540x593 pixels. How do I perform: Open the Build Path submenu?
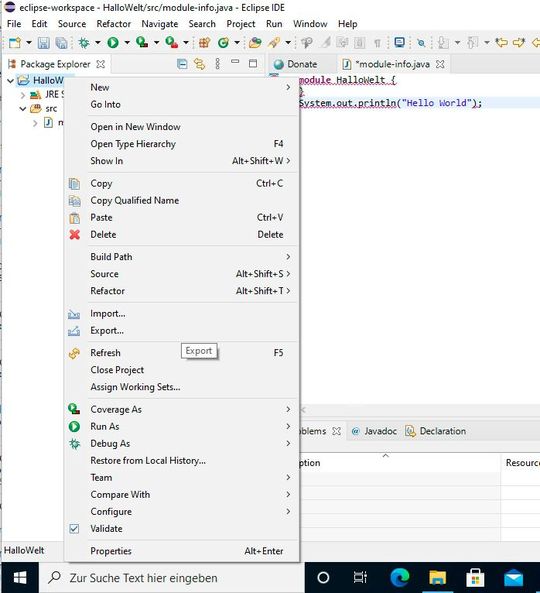tap(182, 257)
